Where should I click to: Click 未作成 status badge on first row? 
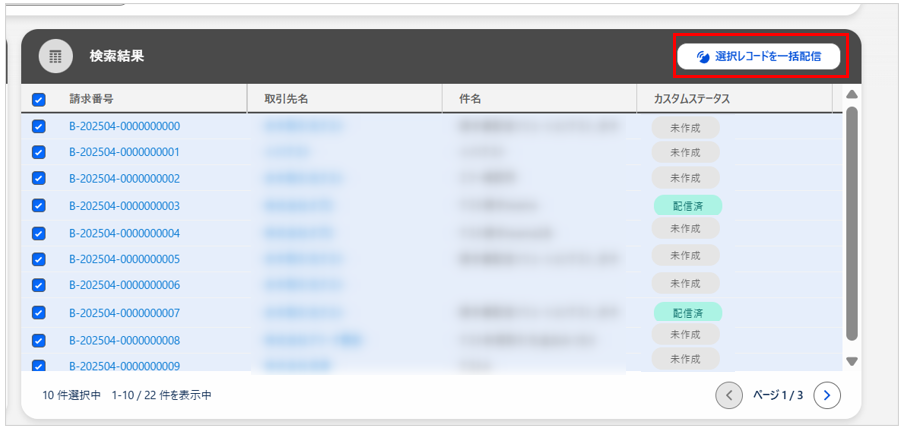click(x=685, y=127)
